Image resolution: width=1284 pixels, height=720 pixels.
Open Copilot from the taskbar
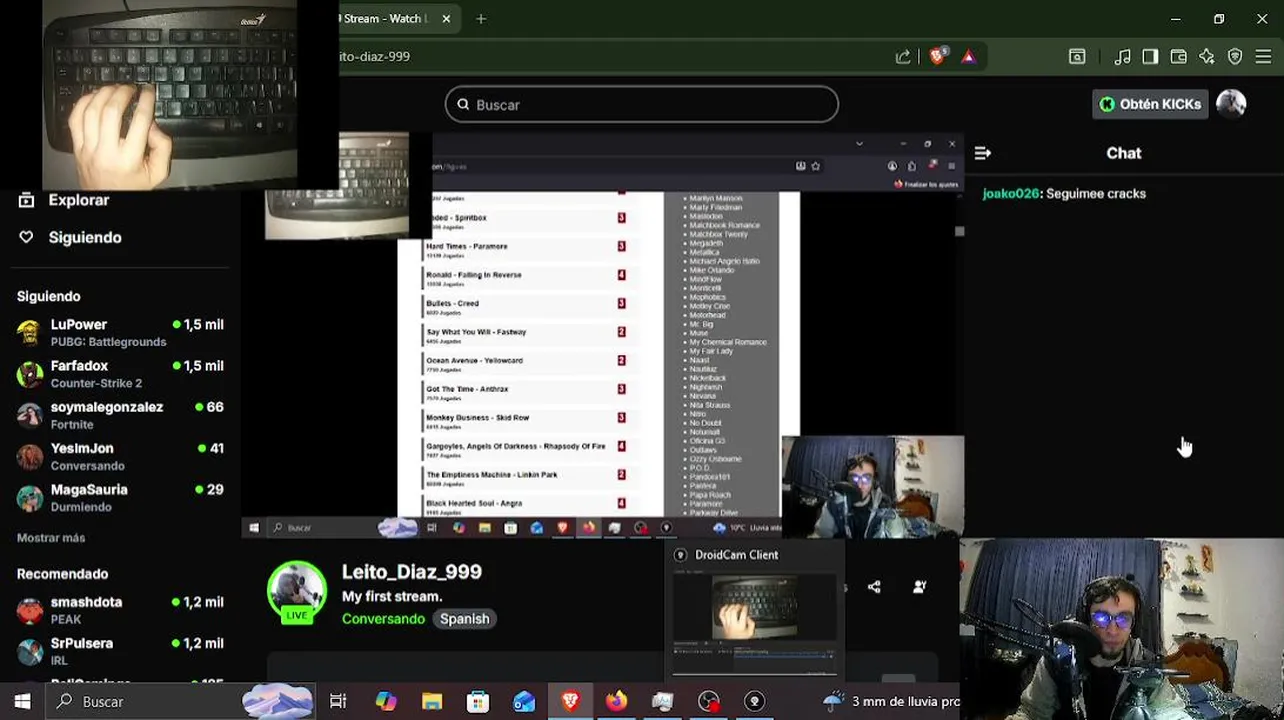pyautogui.click(x=386, y=702)
